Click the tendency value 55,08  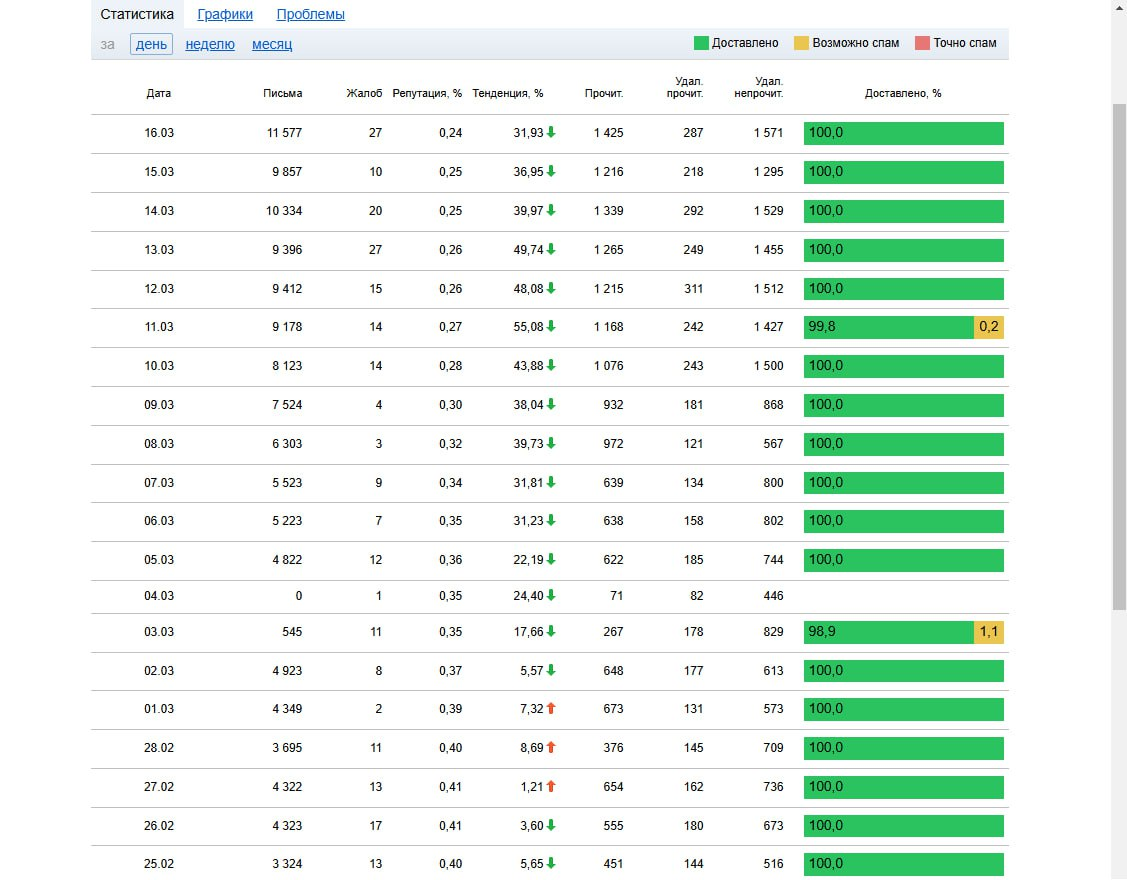tap(528, 326)
